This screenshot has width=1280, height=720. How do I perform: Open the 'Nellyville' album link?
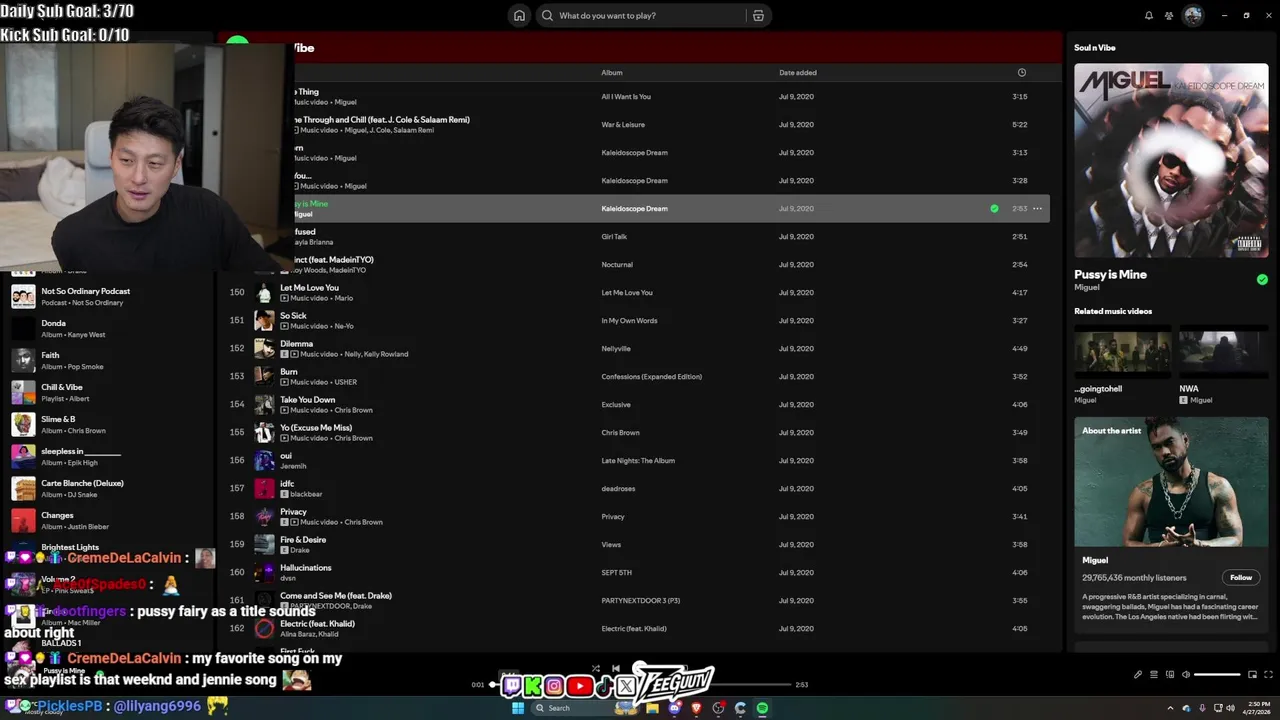616,349
